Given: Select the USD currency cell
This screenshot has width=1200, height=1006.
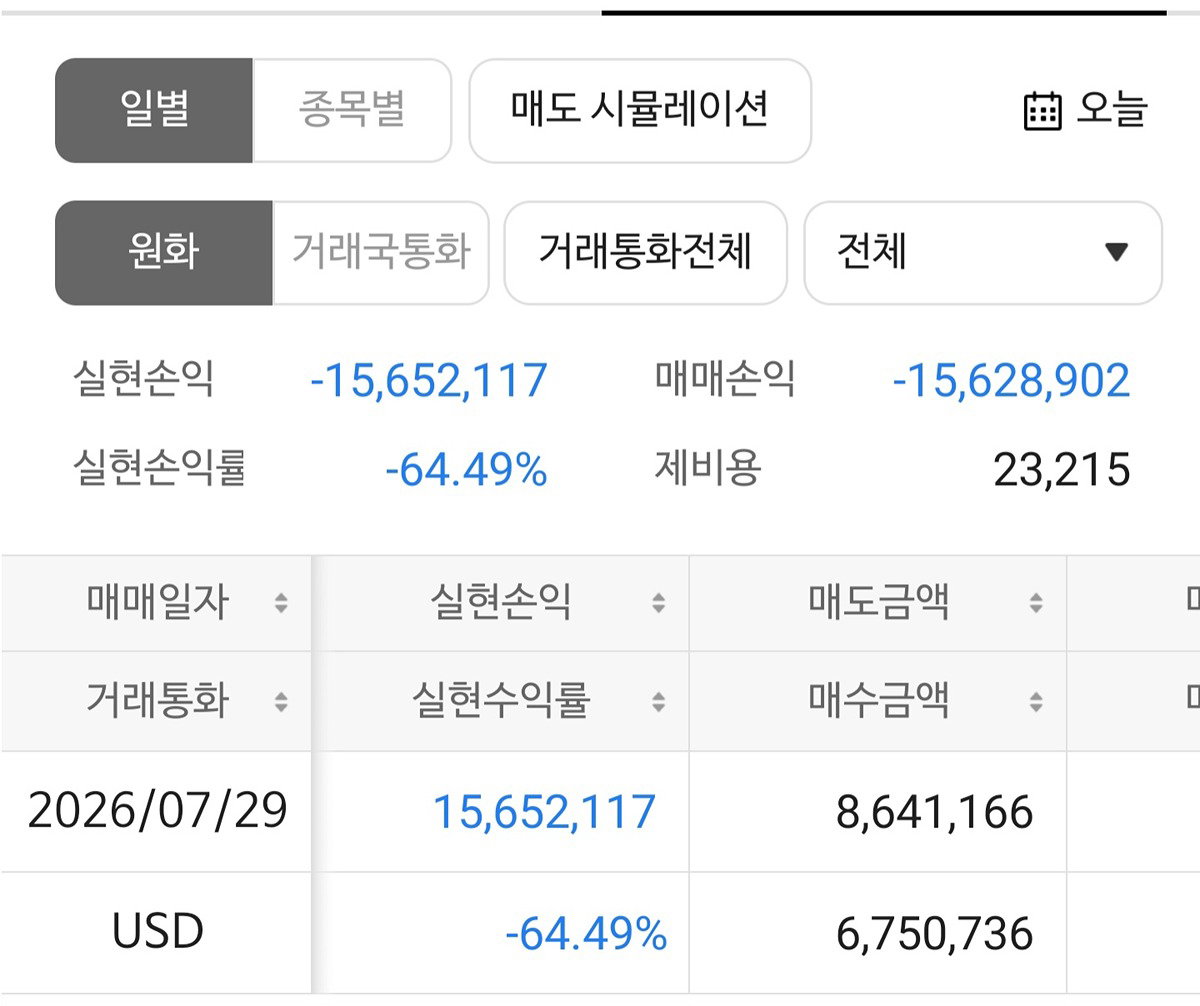Looking at the screenshot, I should tap(157, 933).
